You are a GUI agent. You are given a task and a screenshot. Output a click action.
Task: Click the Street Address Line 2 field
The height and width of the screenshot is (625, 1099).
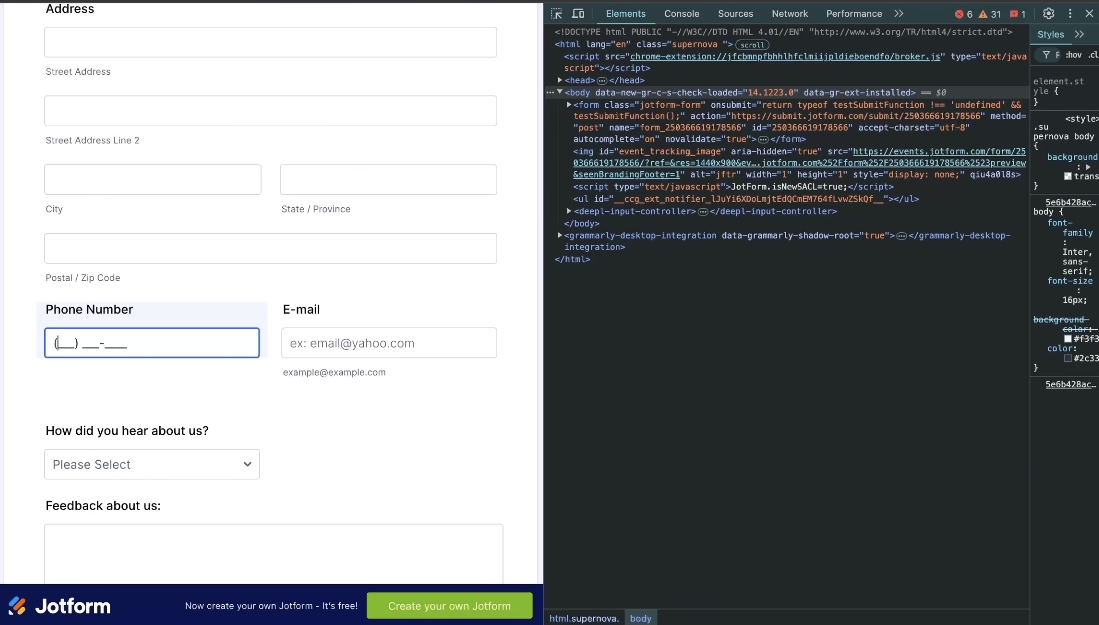[271, 111]
